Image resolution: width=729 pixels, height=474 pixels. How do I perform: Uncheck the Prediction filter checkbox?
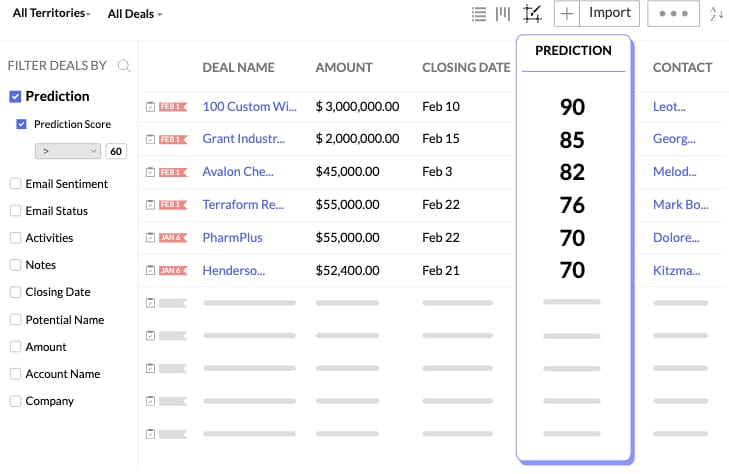click(15, 97)
